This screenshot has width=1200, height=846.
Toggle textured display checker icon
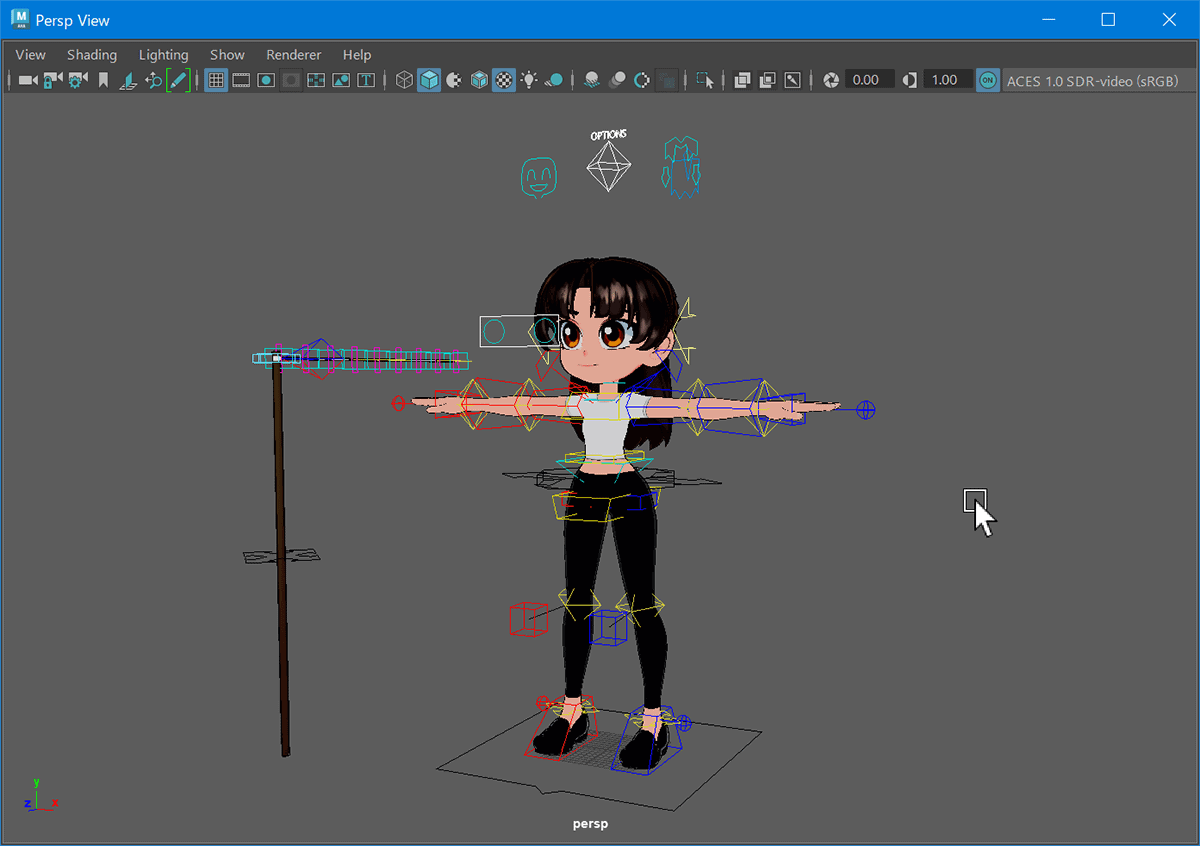[504, 80]
